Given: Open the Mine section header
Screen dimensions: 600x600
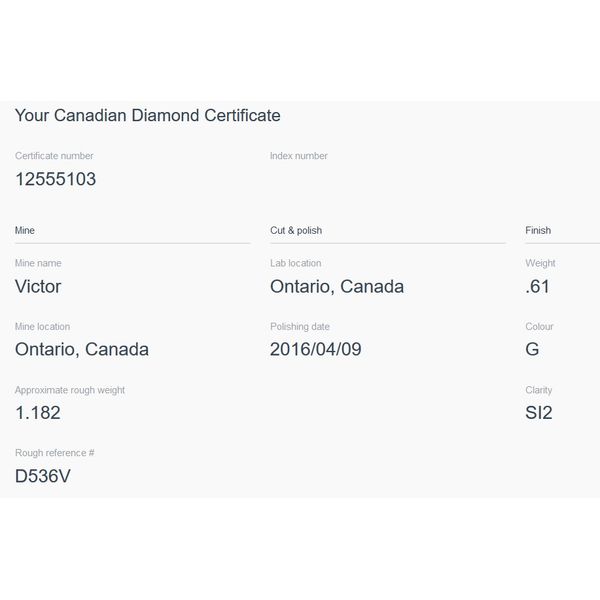Looking at the screenshot, I should (24, 230).
